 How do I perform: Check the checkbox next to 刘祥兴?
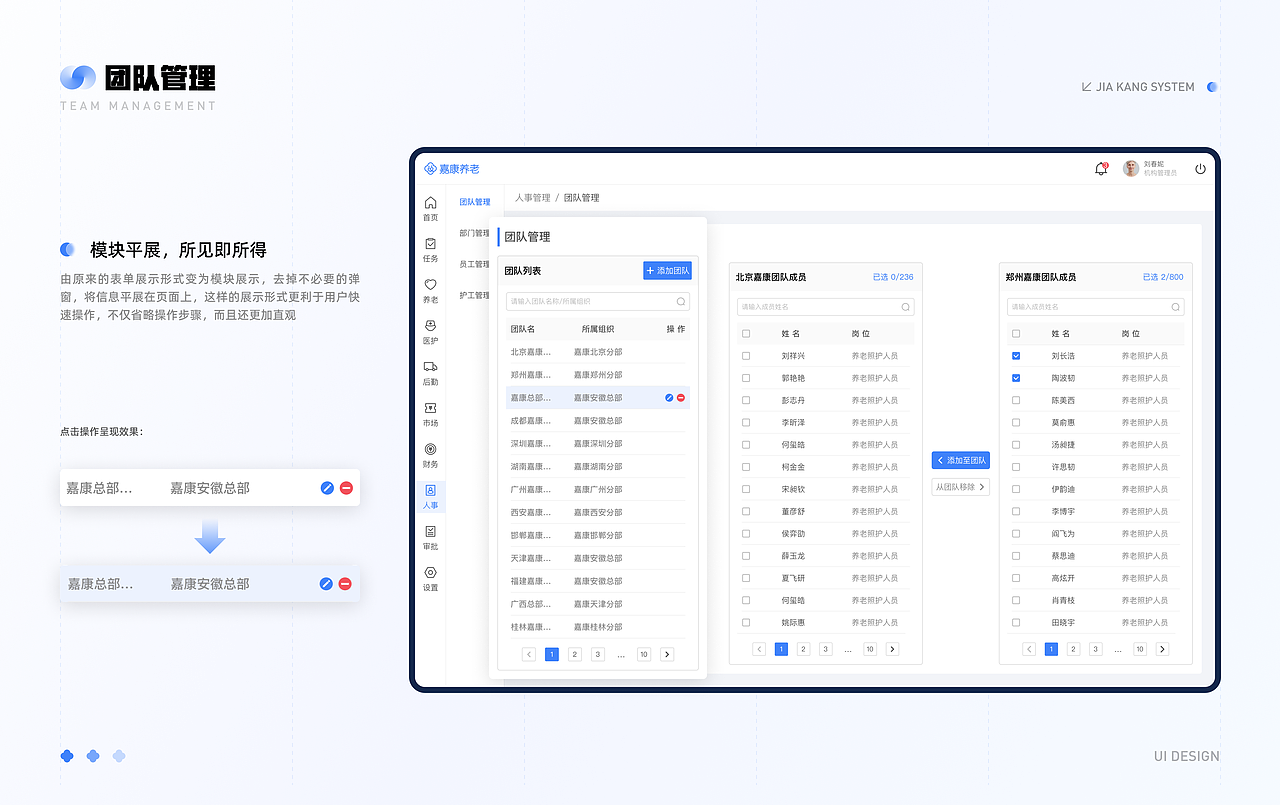pos(746,355)
